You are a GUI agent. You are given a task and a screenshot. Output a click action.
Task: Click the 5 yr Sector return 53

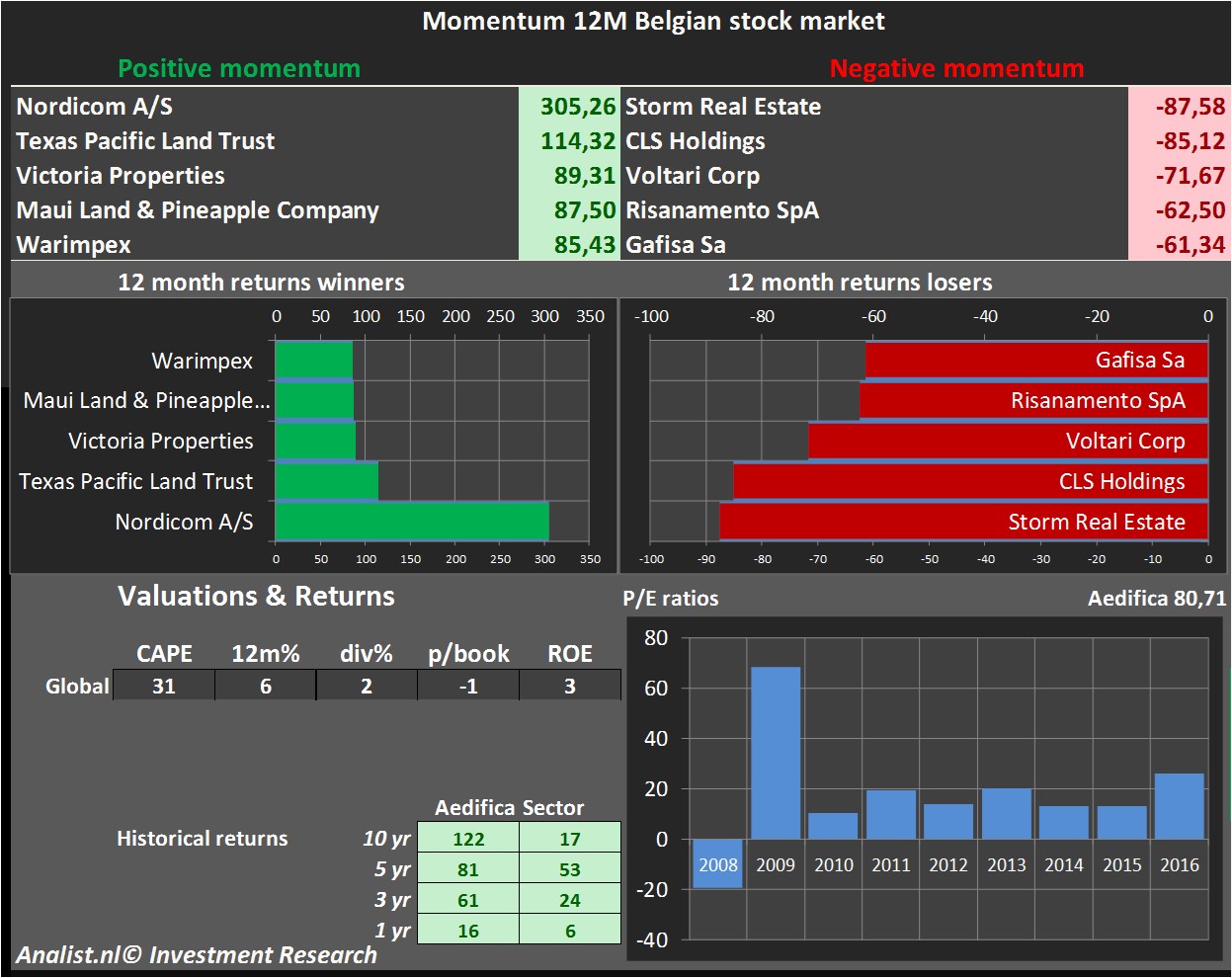point(570,869)
